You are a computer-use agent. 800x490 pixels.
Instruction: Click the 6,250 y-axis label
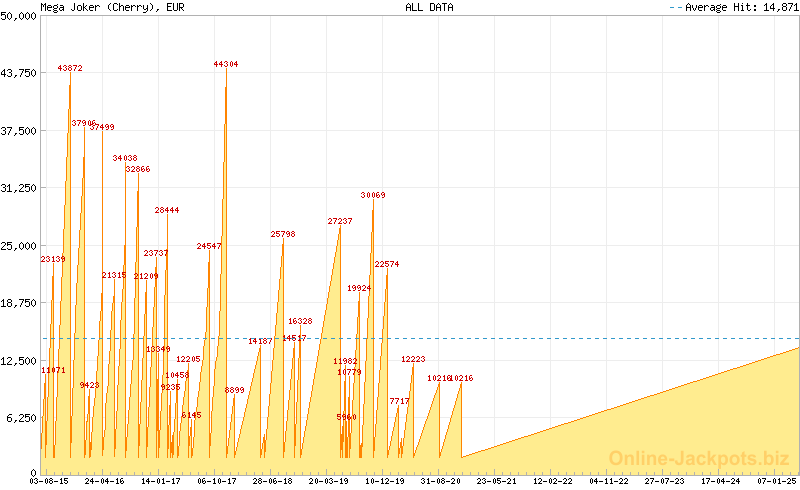[21, 418]
